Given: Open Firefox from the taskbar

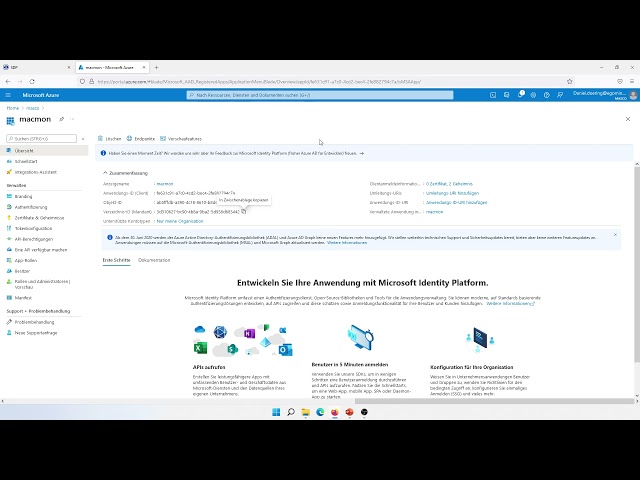Looking at the screenshot, I should point(335,412).
